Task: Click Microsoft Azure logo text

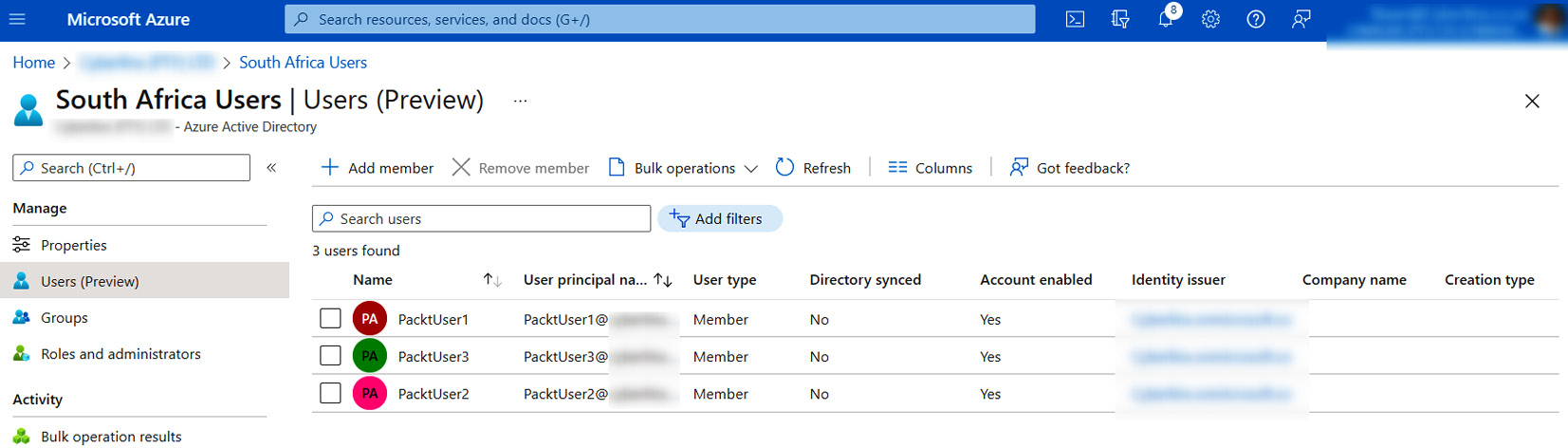Action: (128, 19)
